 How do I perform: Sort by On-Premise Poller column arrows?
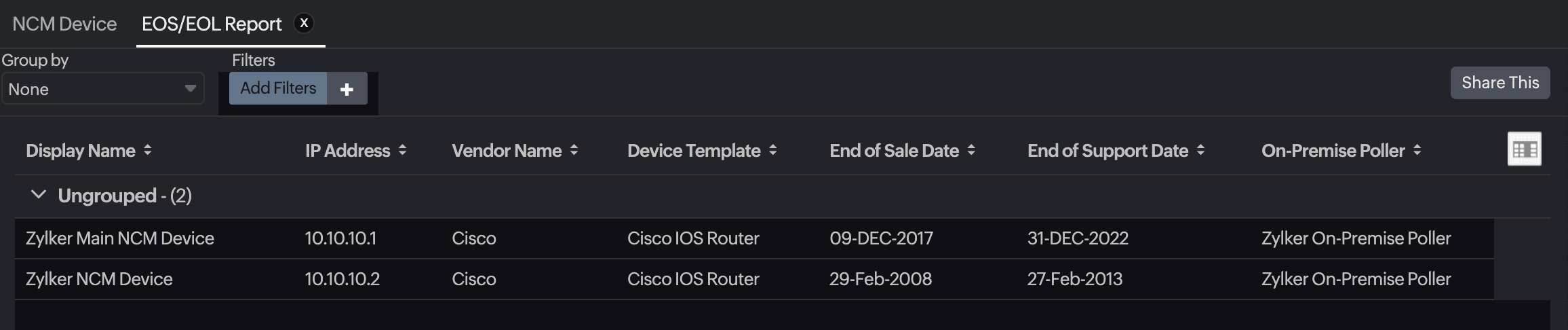(1417, 151)
